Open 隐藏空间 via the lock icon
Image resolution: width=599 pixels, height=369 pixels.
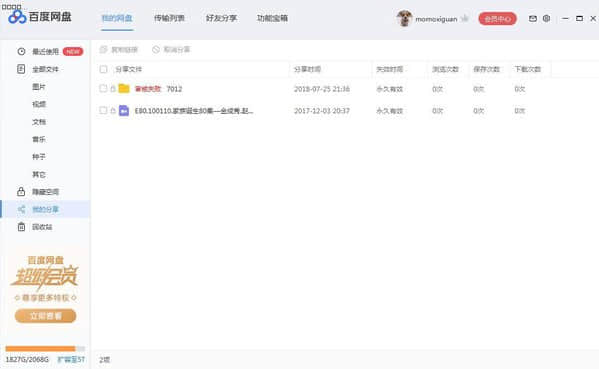pyautogui.click(x=21, y=191)
